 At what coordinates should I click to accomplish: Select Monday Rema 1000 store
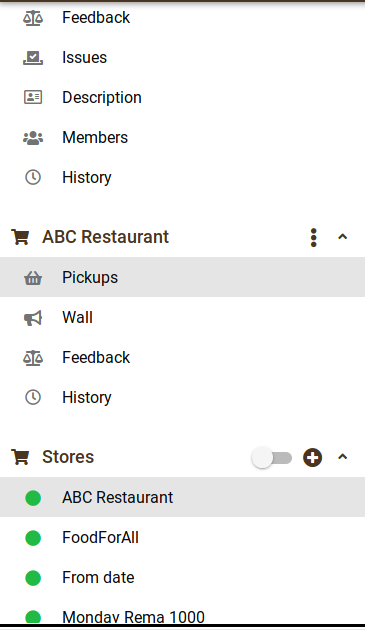(x=182, y=615)
